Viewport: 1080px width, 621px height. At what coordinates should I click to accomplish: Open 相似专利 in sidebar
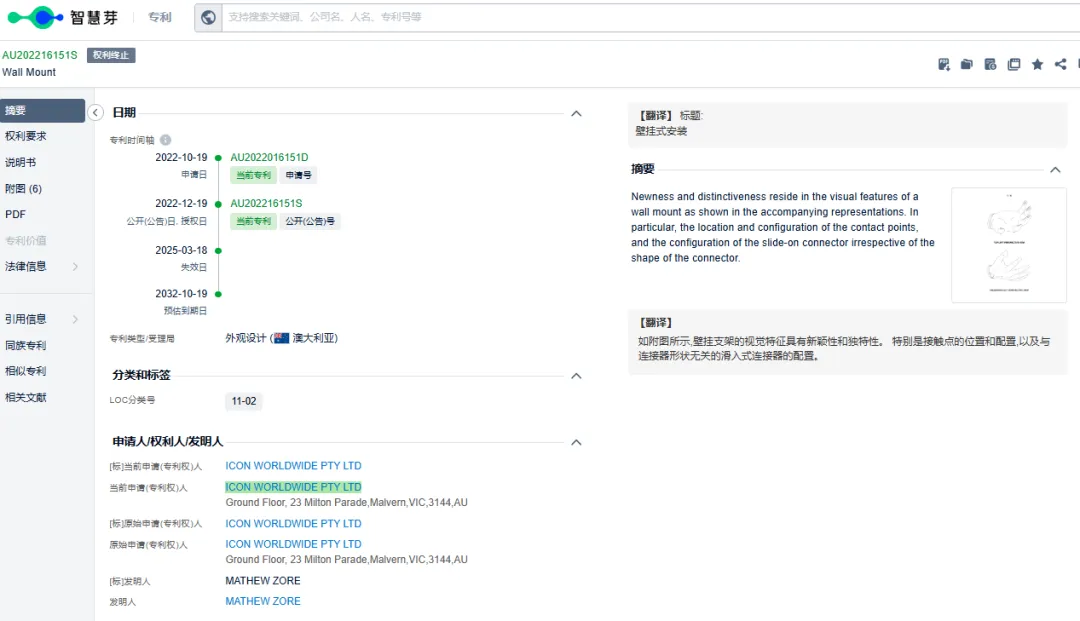(x=25, y=371)
